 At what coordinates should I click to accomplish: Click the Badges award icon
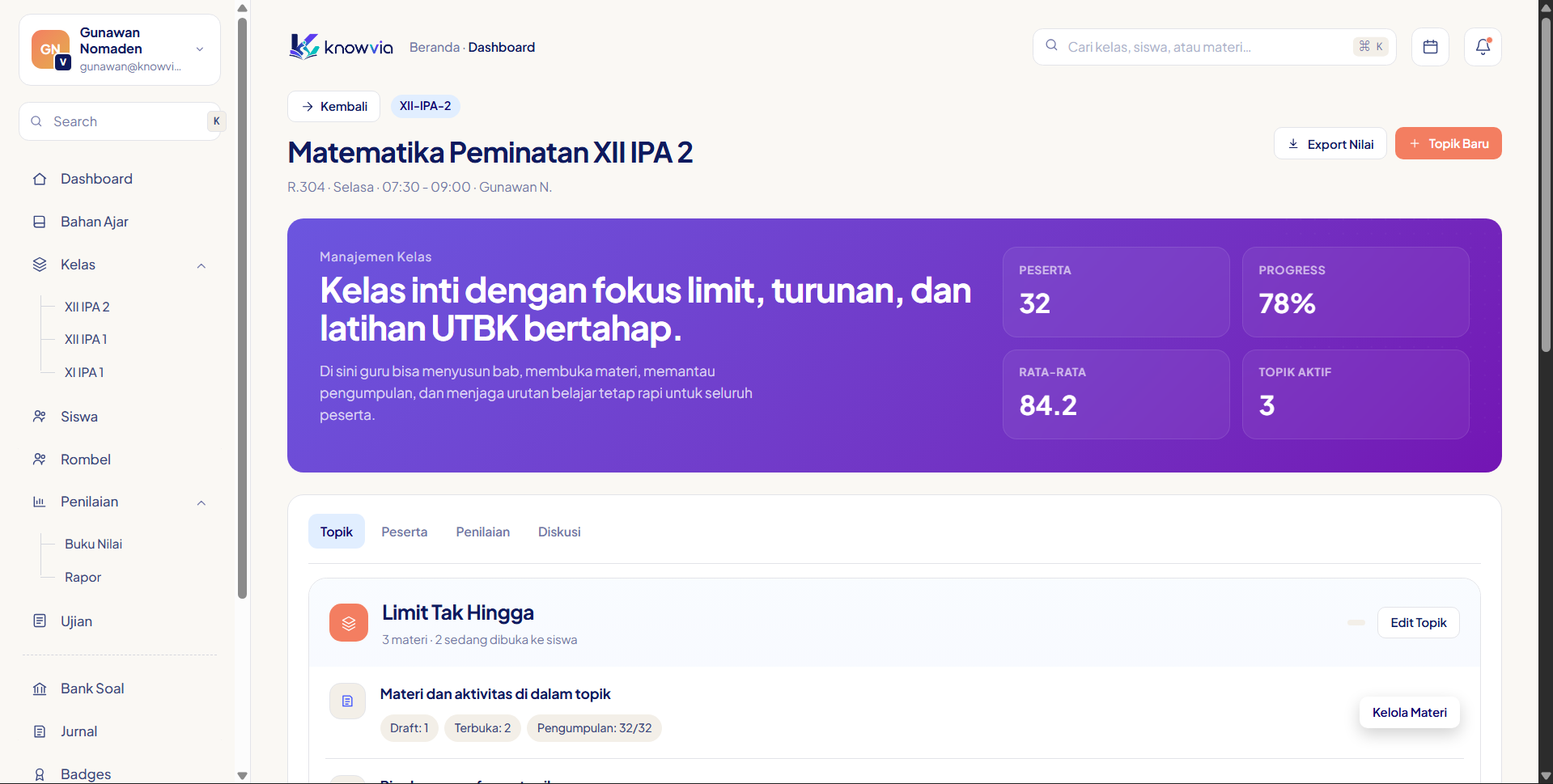coord(40,774)
